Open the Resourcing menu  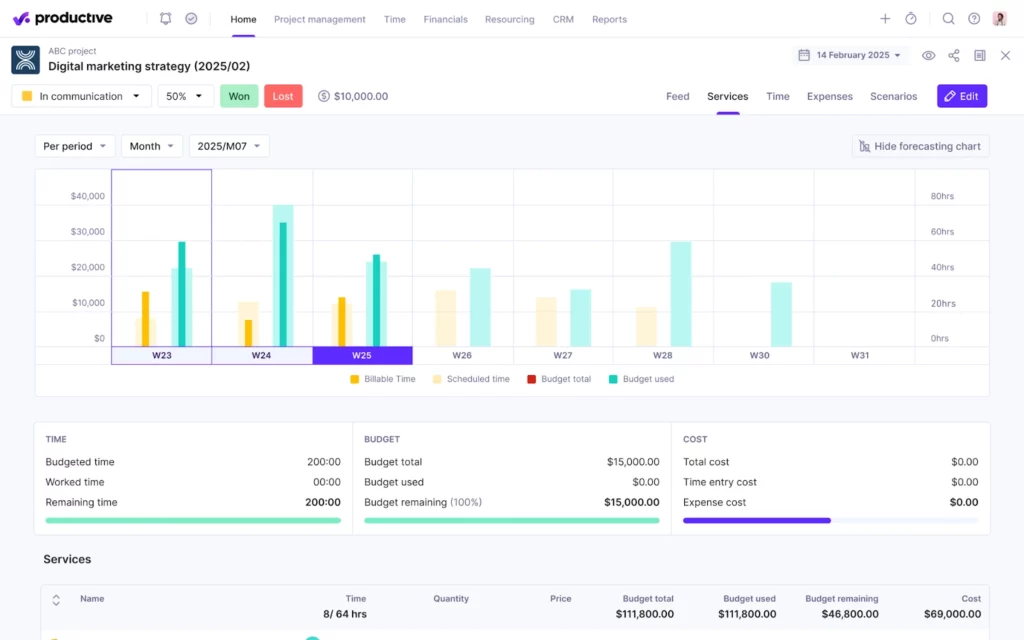coord(509,20)
